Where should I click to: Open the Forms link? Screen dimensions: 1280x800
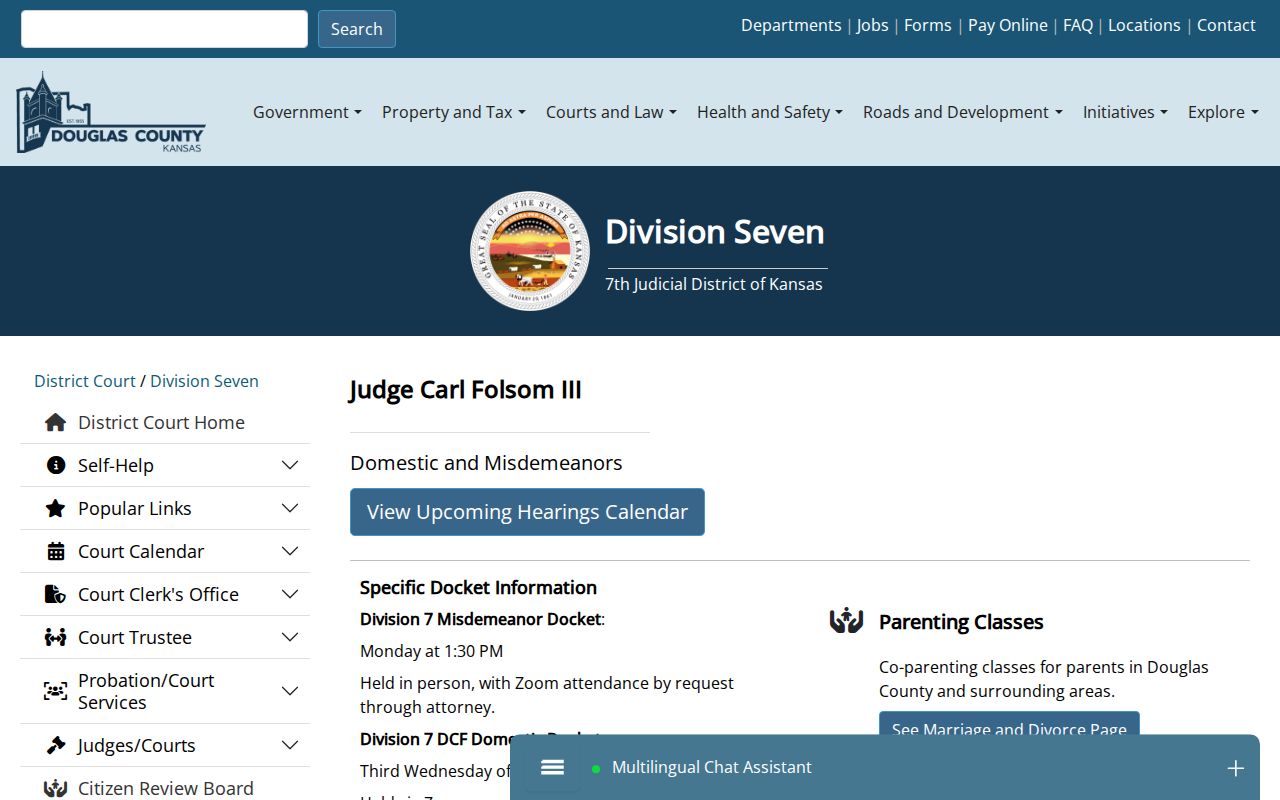click(x=928, y=25)
